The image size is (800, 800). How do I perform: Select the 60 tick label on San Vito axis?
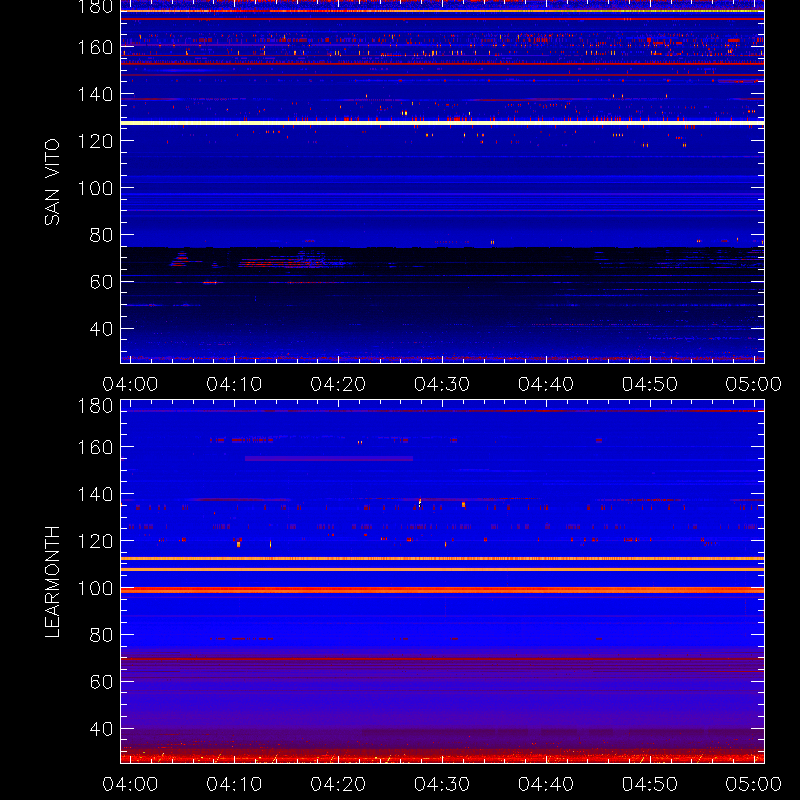pyautogui.click(x=102, y=282)
